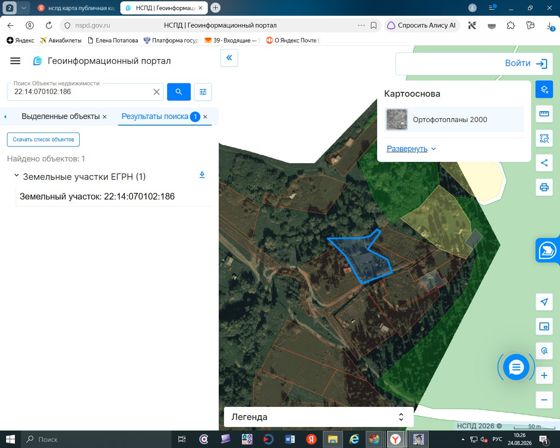Clear the cadastral number search field
Viewport: 560px width, 448px height.
click(x=156, y=92)
